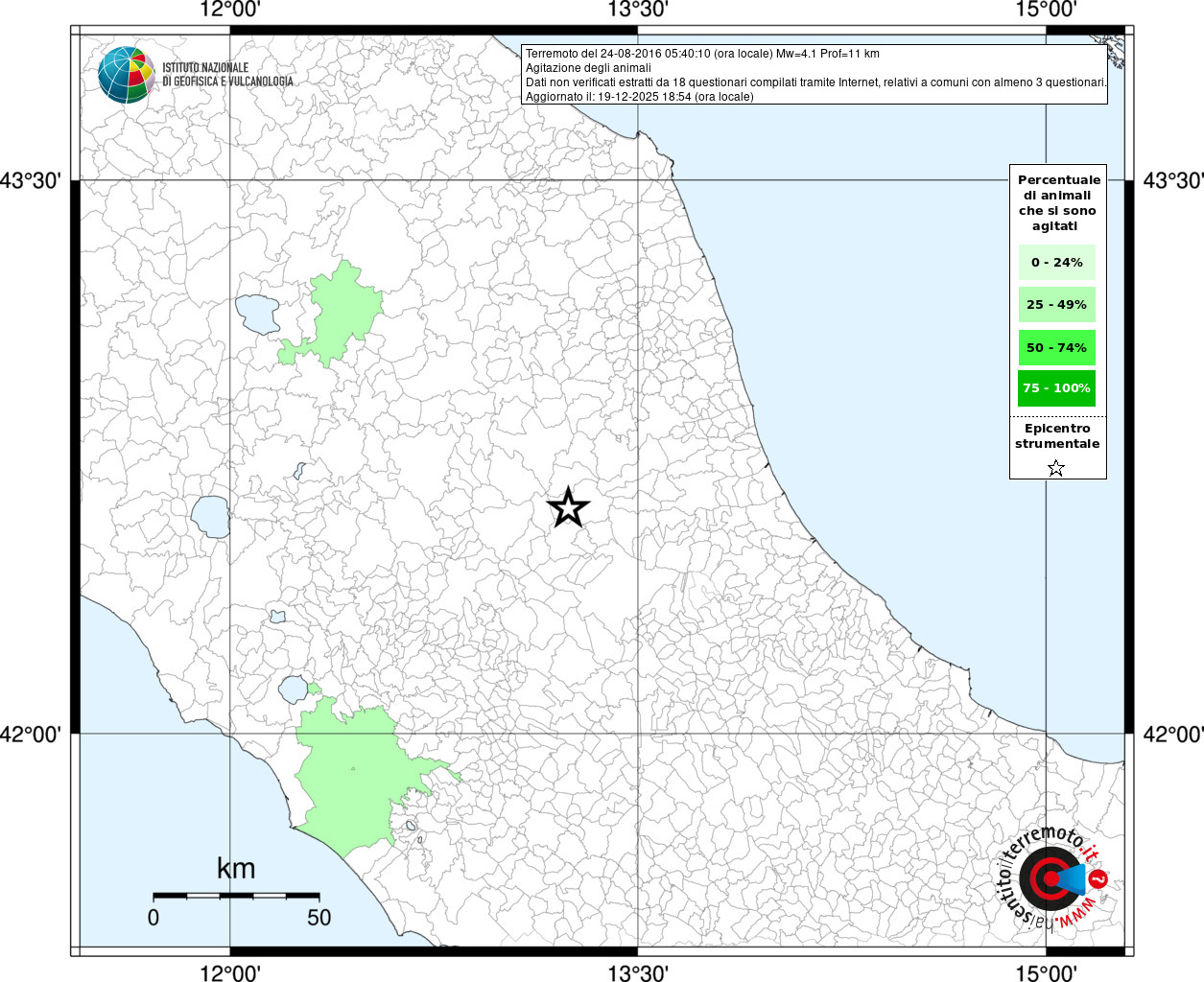Click the epicenter star on the map
Image resolution: width=1204 pixels, height=982 pixels.
point(568,507)
